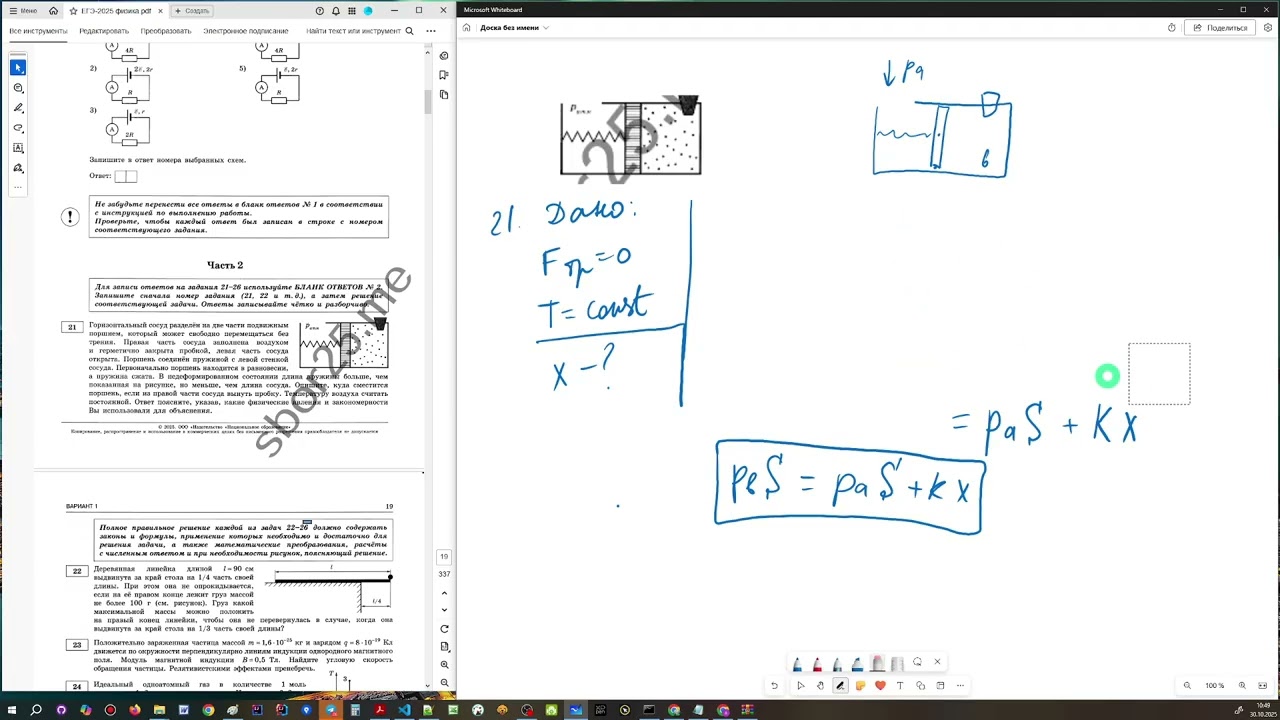Open the Acrobat apps grid icon
Image resolution: width=1280 pixels, height=720 pixels.
352,11
